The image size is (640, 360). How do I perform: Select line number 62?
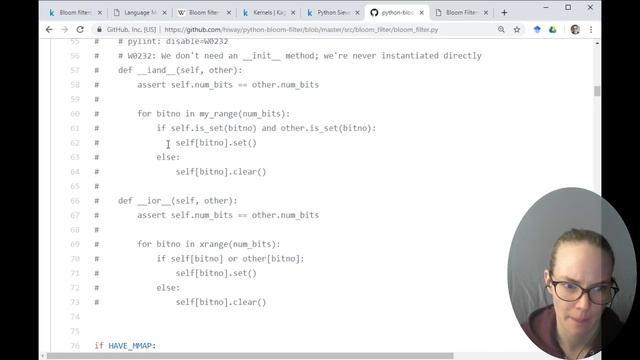coord(75,143)
